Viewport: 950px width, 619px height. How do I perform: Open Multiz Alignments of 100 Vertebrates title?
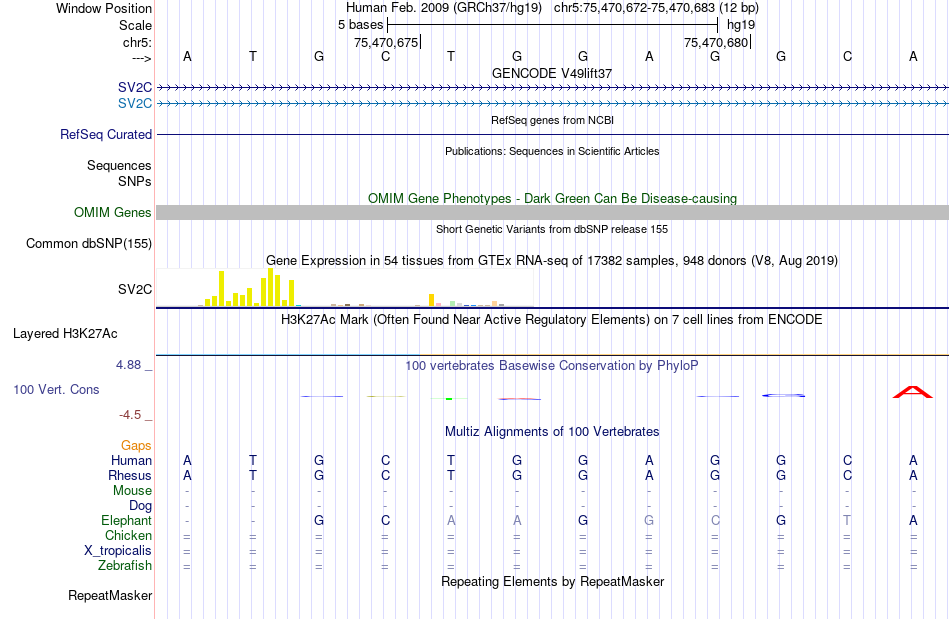(552, 431)
